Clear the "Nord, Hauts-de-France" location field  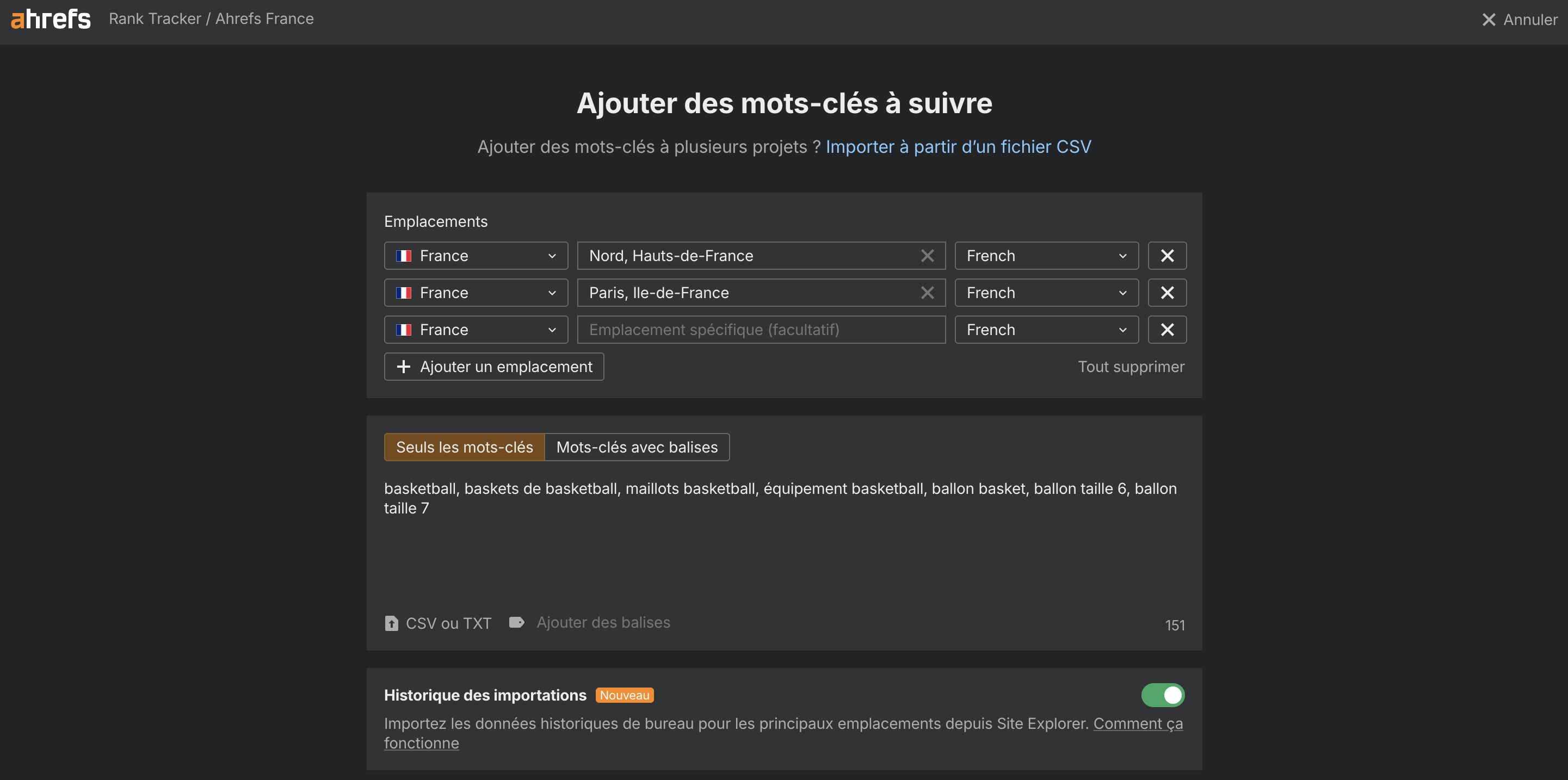(x=927, y=256)
